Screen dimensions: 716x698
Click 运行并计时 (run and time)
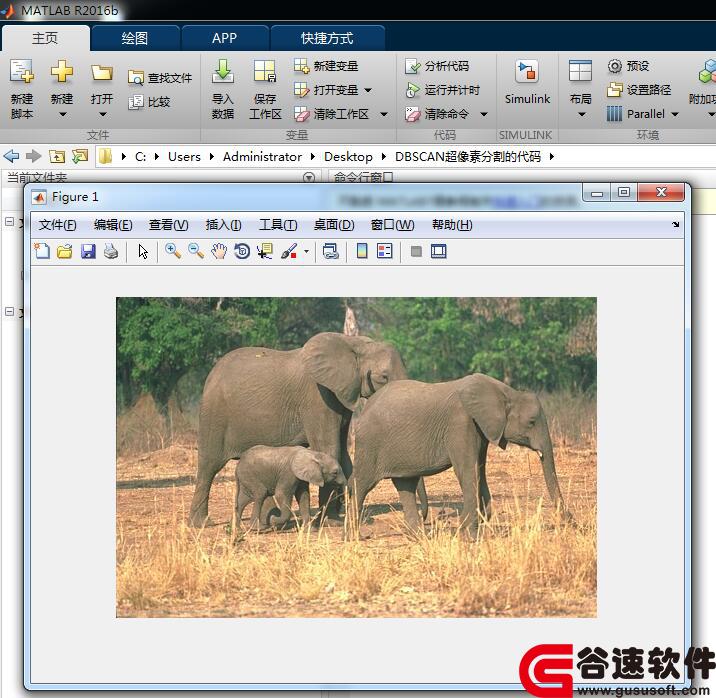pos(442,90)
